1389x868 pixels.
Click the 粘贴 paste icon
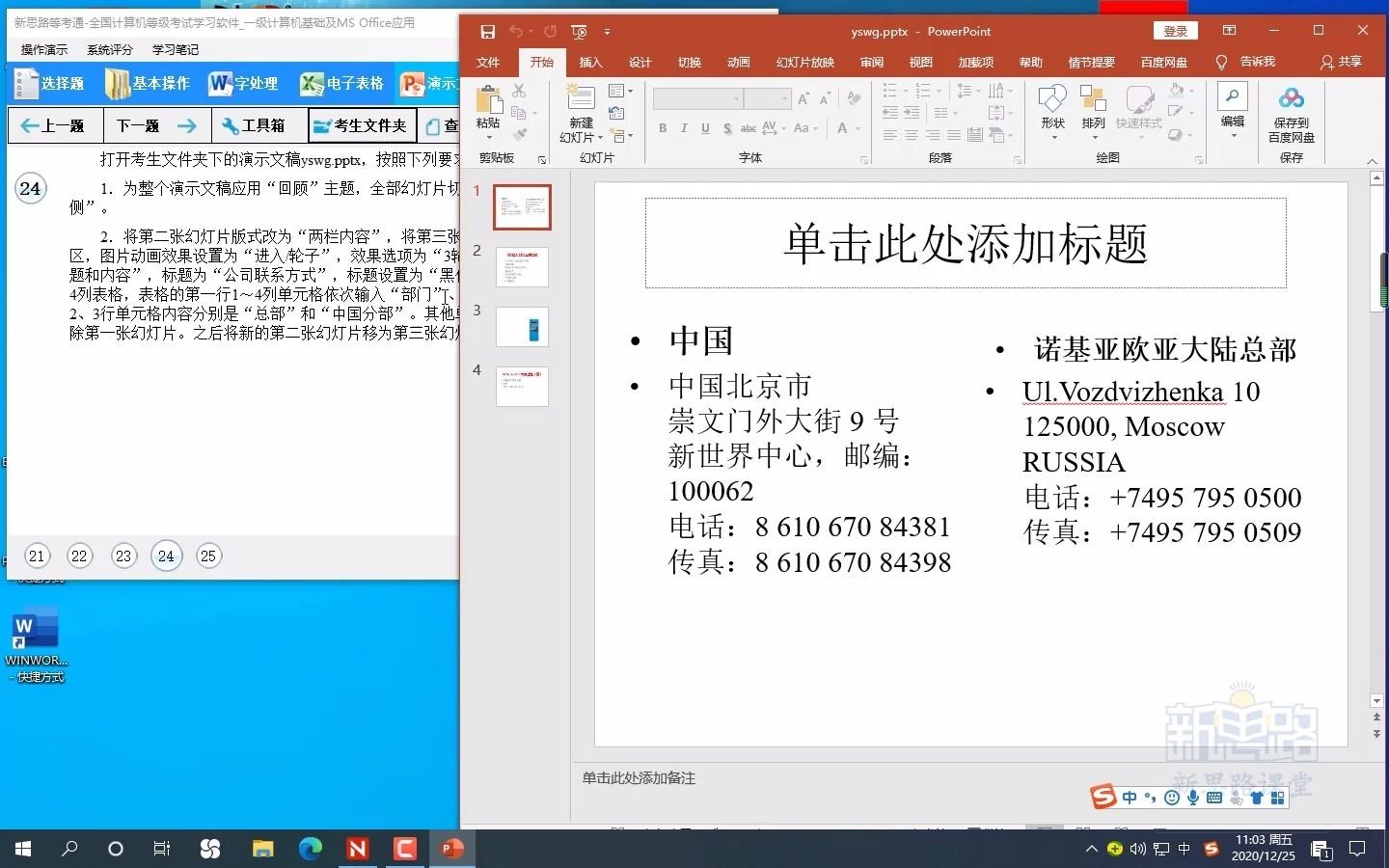(x=488, y=106)
